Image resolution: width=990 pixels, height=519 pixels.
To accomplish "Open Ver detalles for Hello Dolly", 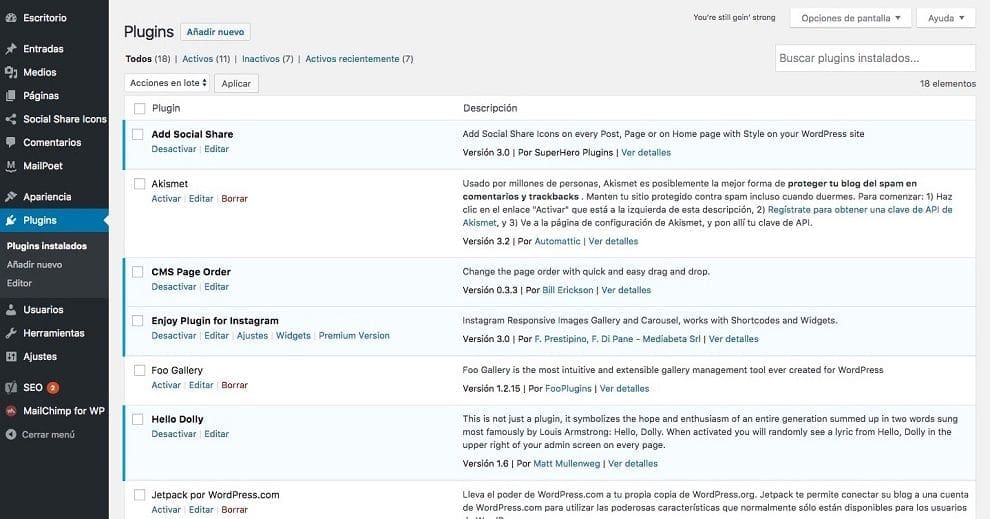I will [633, 463].
